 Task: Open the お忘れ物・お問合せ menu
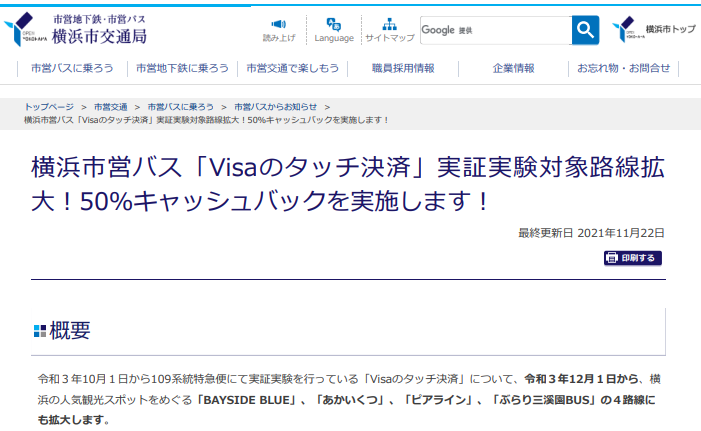(624, 68)
